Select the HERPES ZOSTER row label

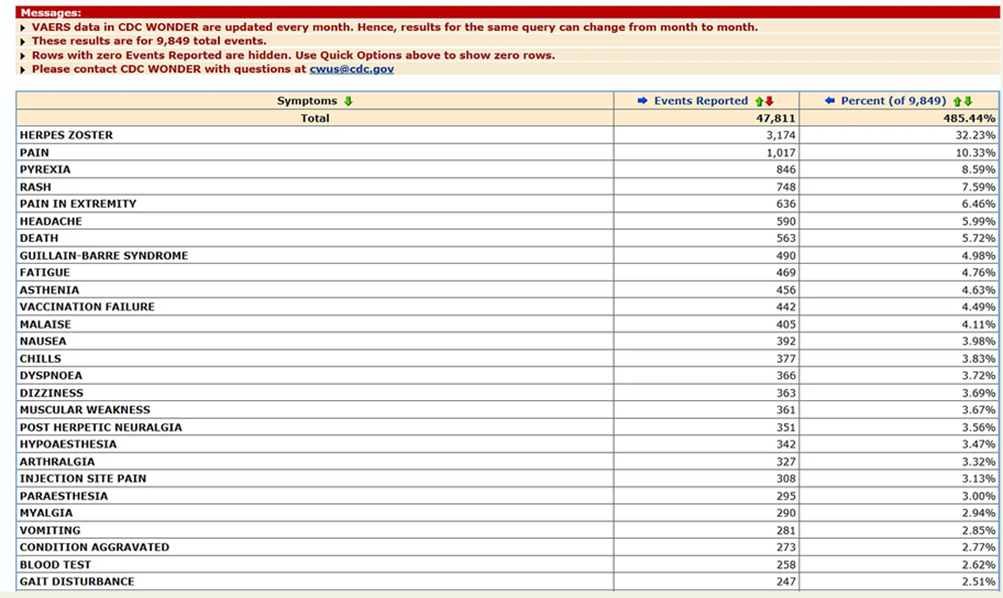pos(66,135)
